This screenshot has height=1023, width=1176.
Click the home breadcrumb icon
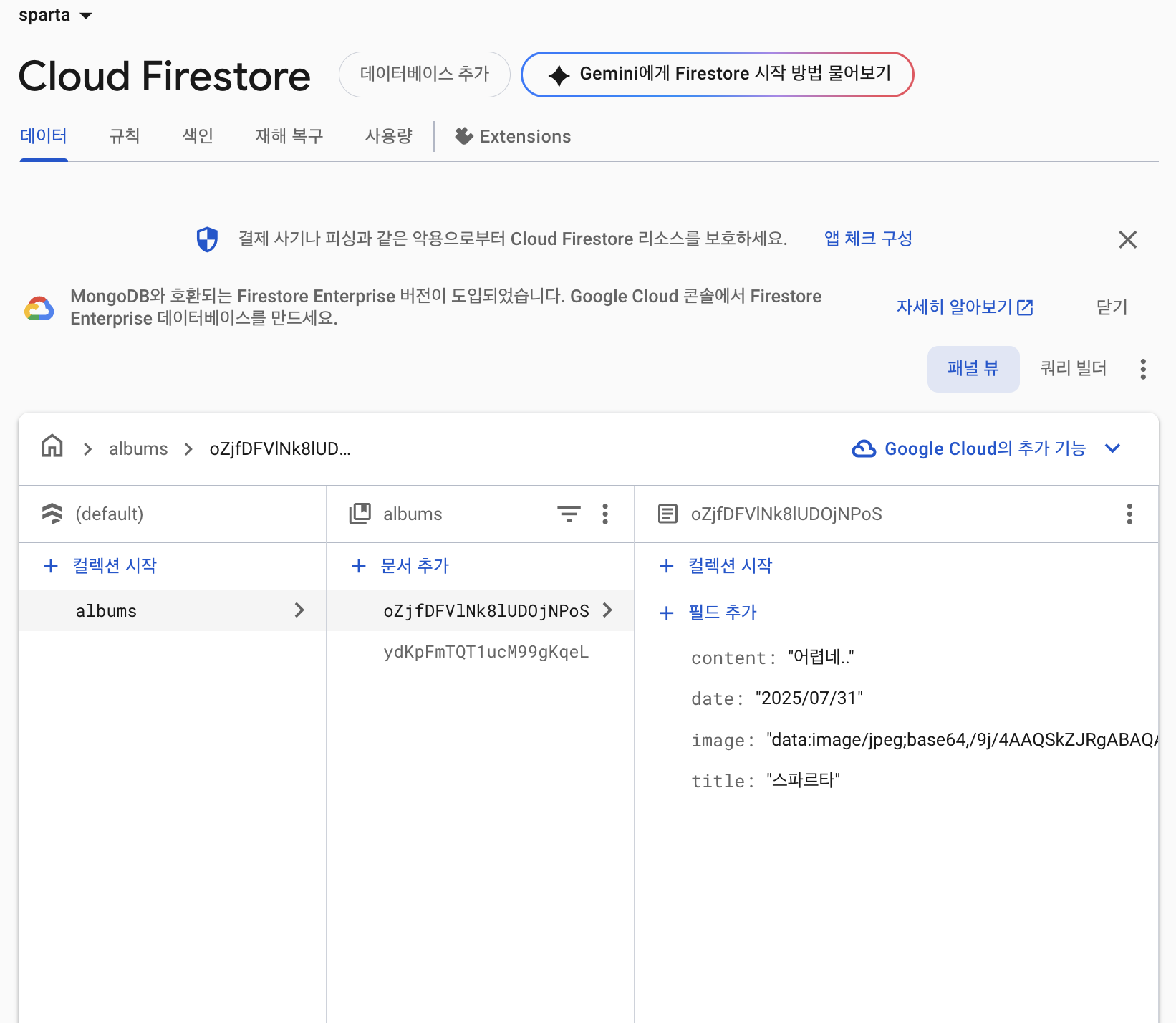[52, 446]
